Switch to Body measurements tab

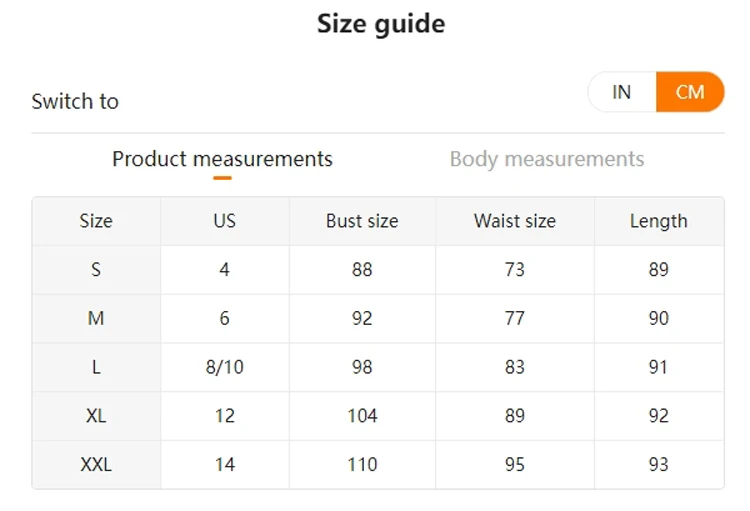[x=547, y=159]
